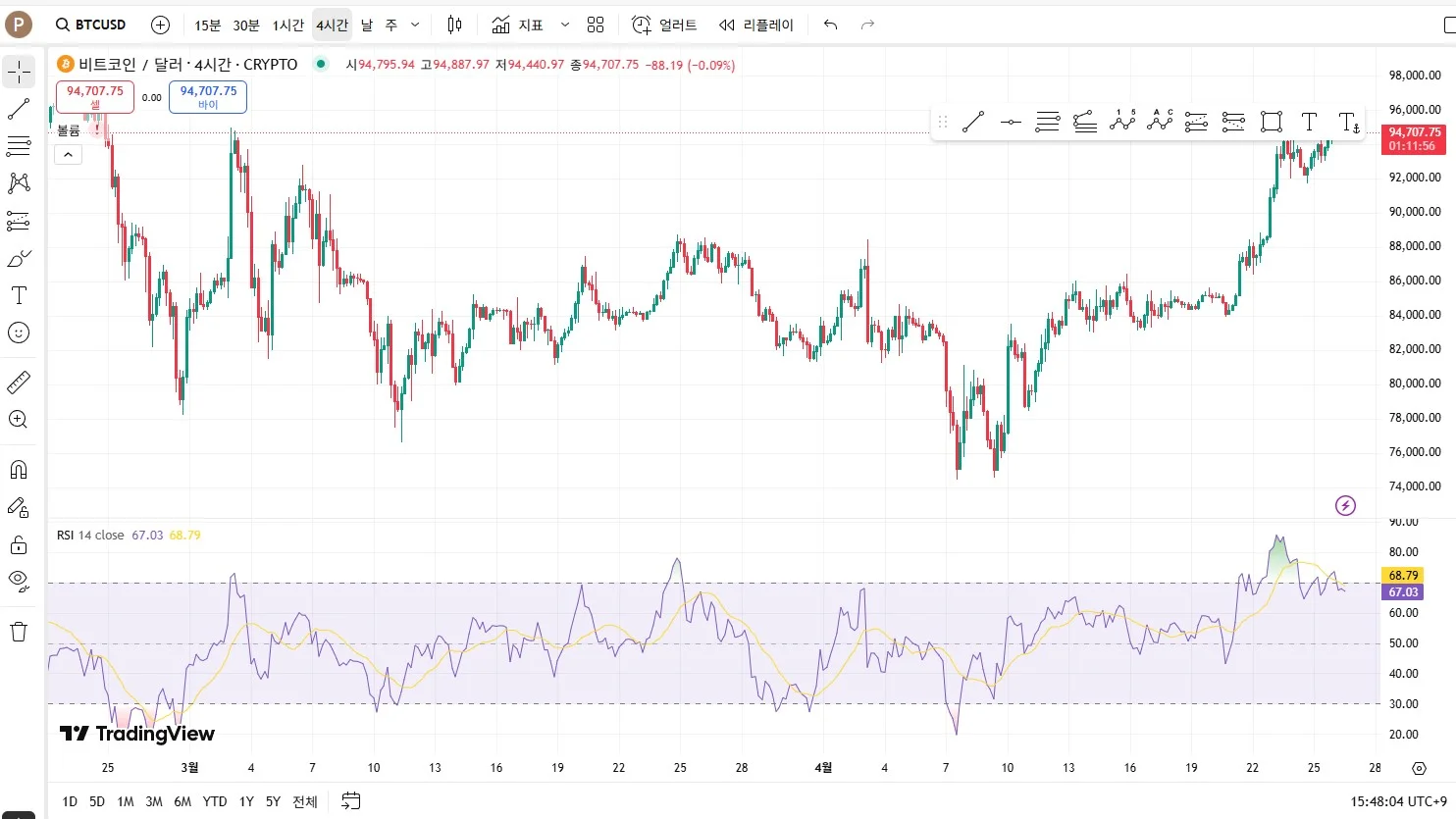Open the BTCUSD symbol search field
The height and width of the screenshot is (819, 1456).
point(91,25)
